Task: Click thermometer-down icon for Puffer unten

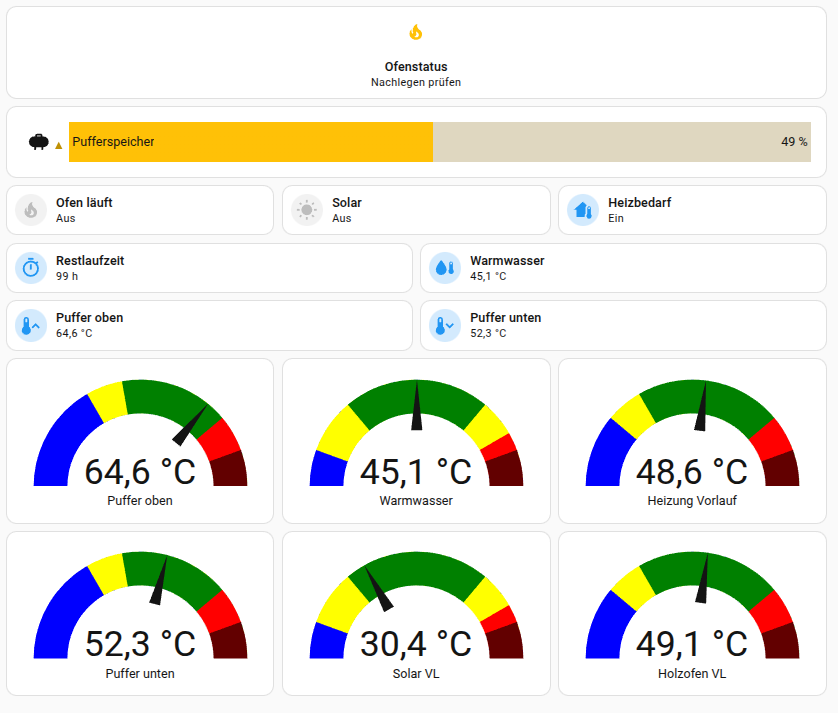Action: pos(445,325)
